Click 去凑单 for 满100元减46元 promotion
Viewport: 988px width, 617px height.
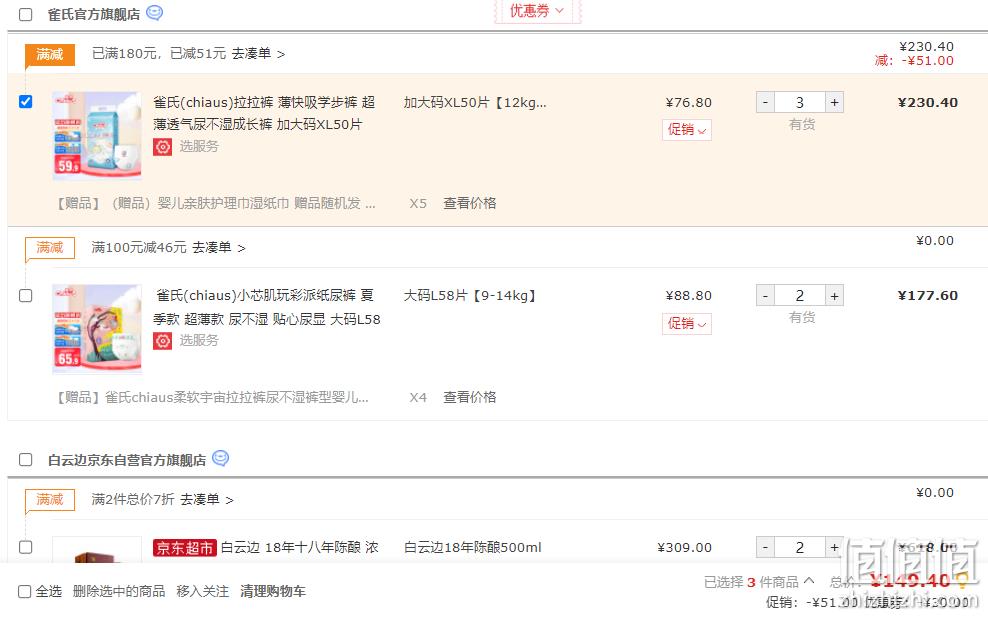click(x=218, y=247)
